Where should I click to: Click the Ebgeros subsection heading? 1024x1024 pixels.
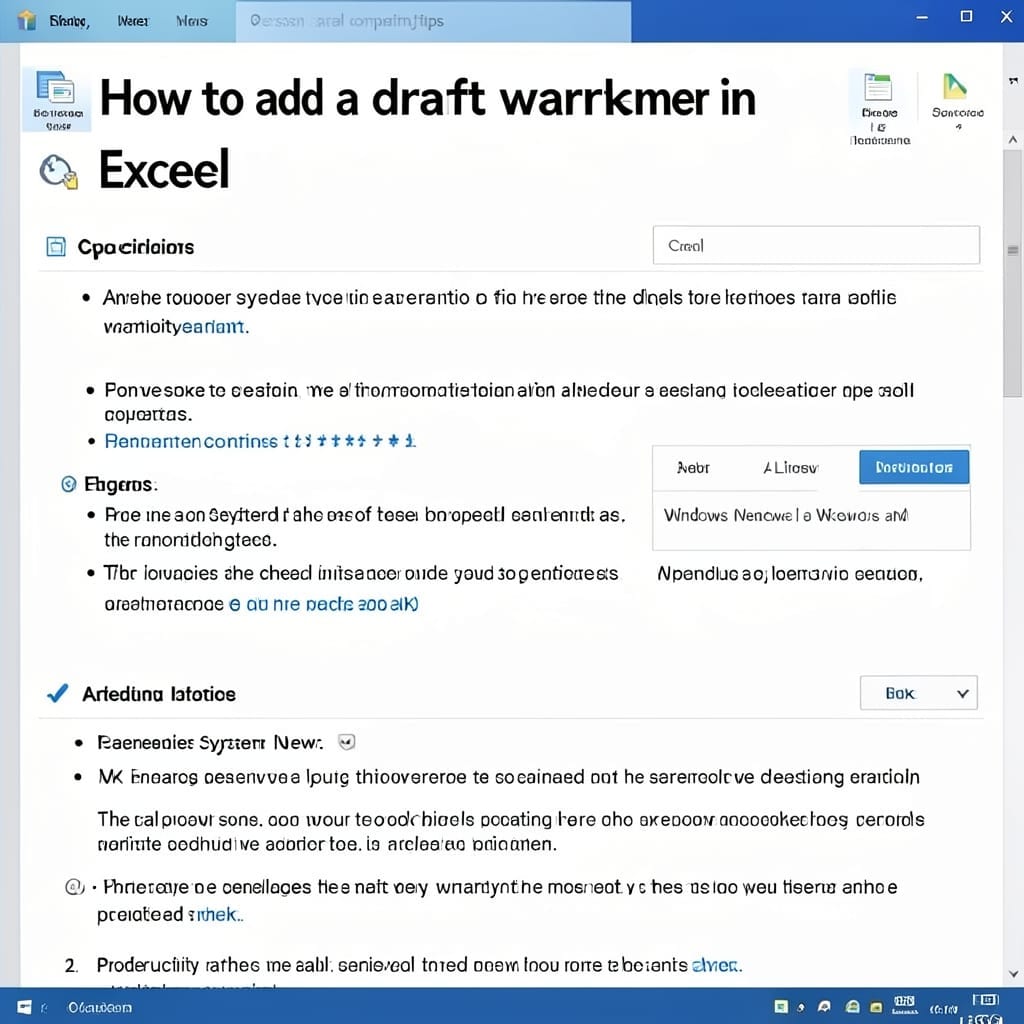pyautogui.click(x=120, y=484)
